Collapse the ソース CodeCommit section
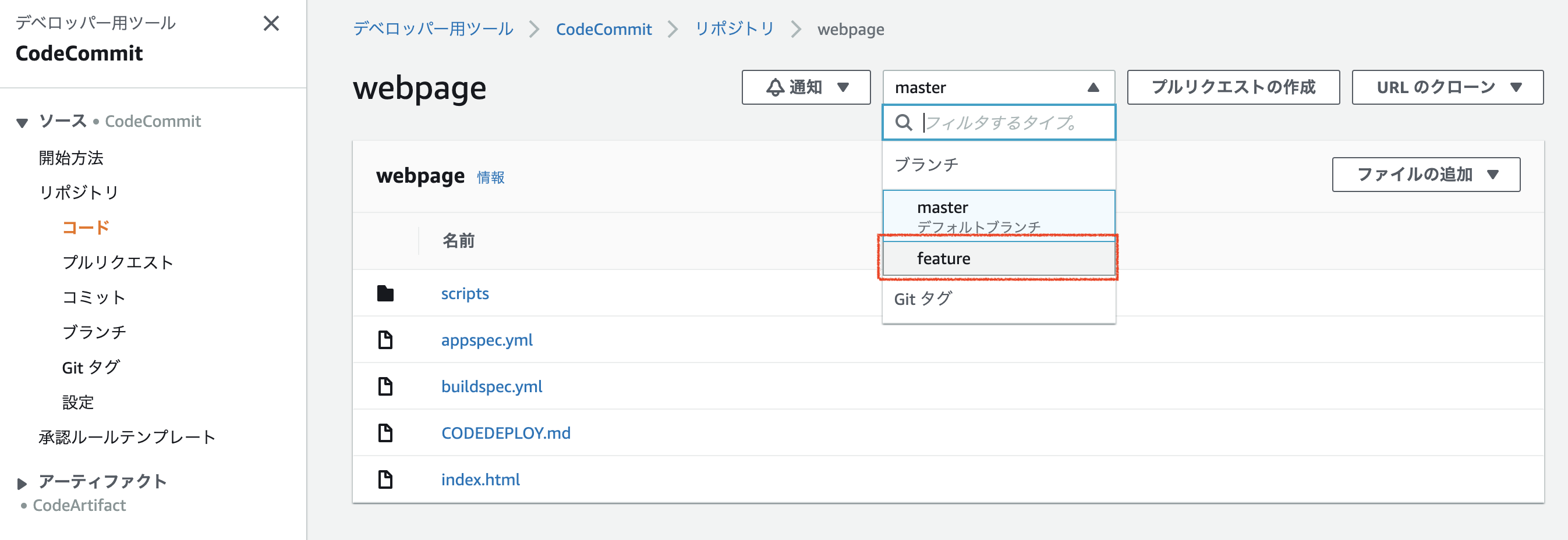The height and width of the screenshot is (540, 1568). (23, 123)
